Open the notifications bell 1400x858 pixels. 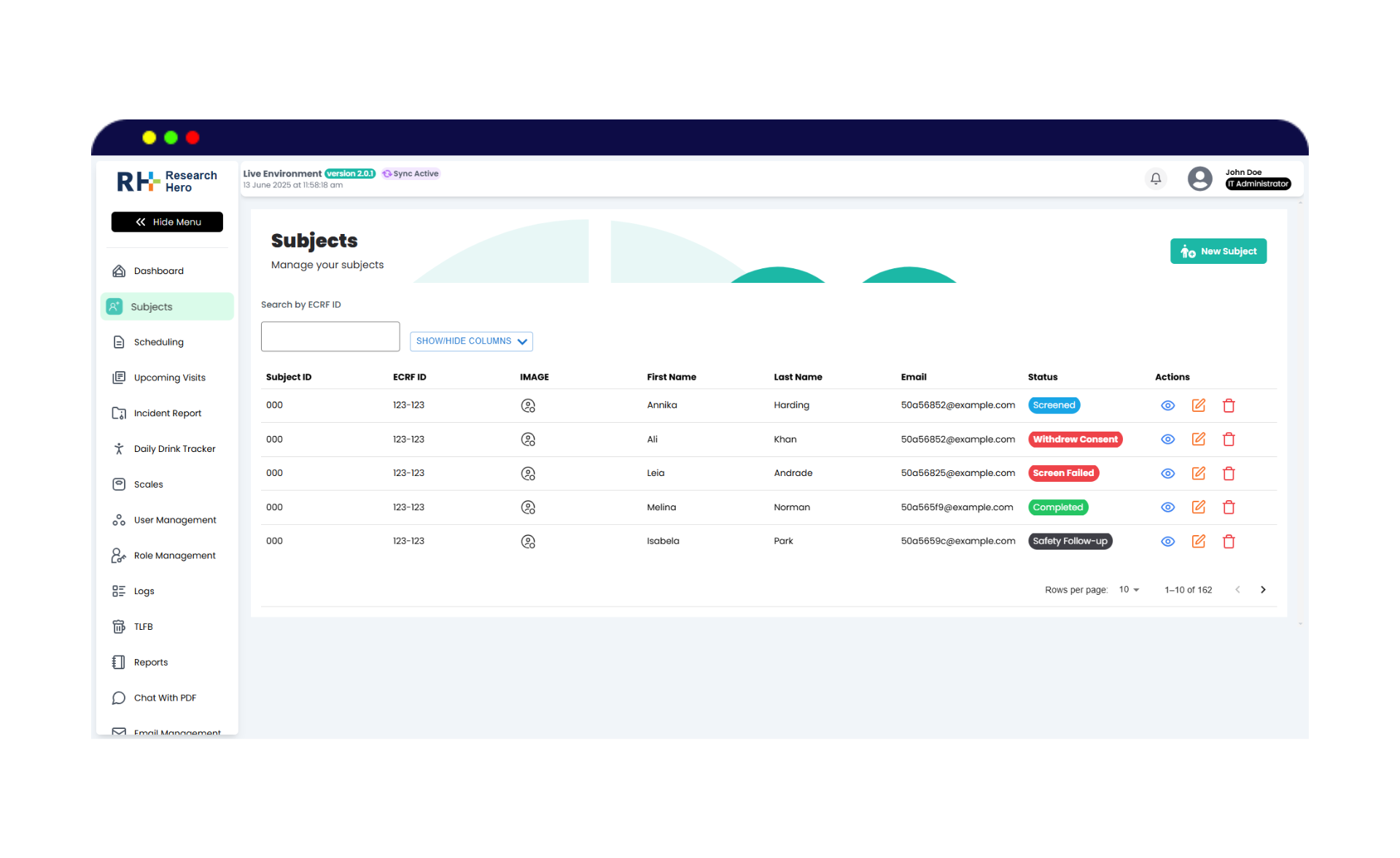1156,179
